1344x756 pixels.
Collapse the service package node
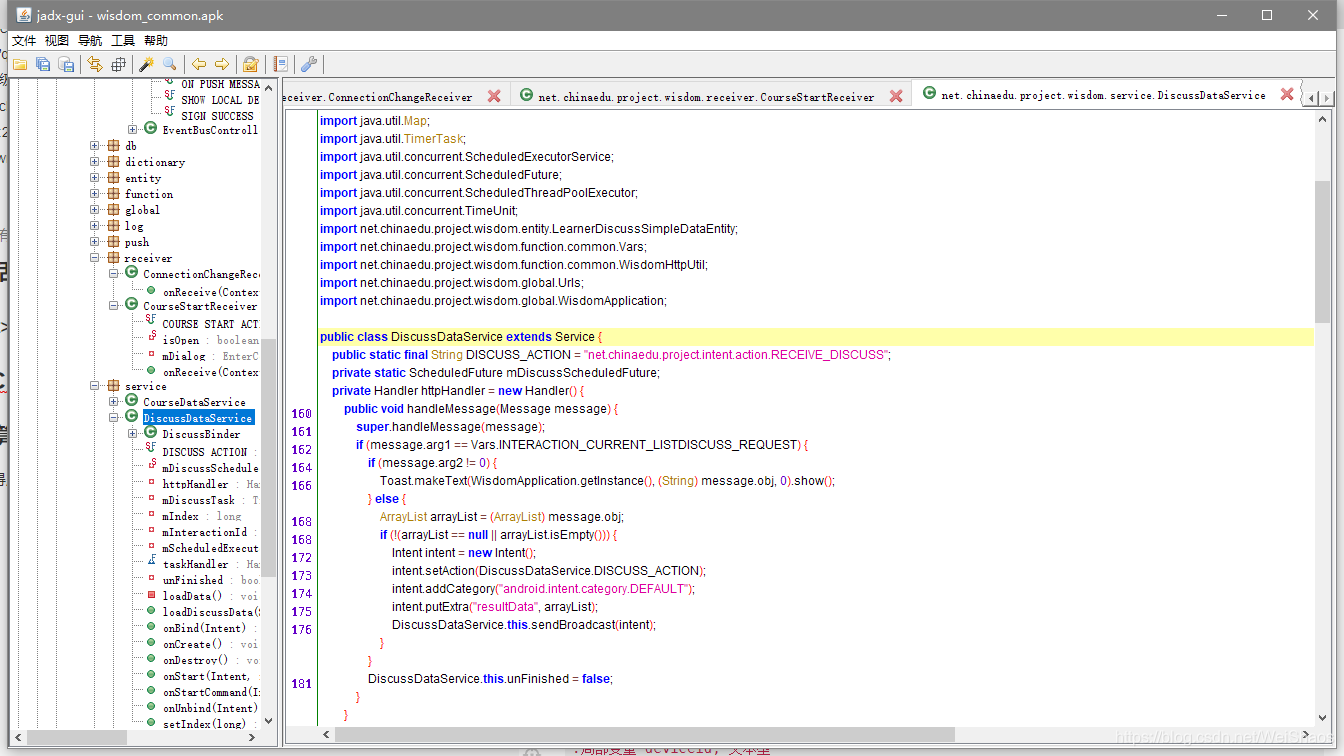click(95, 386)
